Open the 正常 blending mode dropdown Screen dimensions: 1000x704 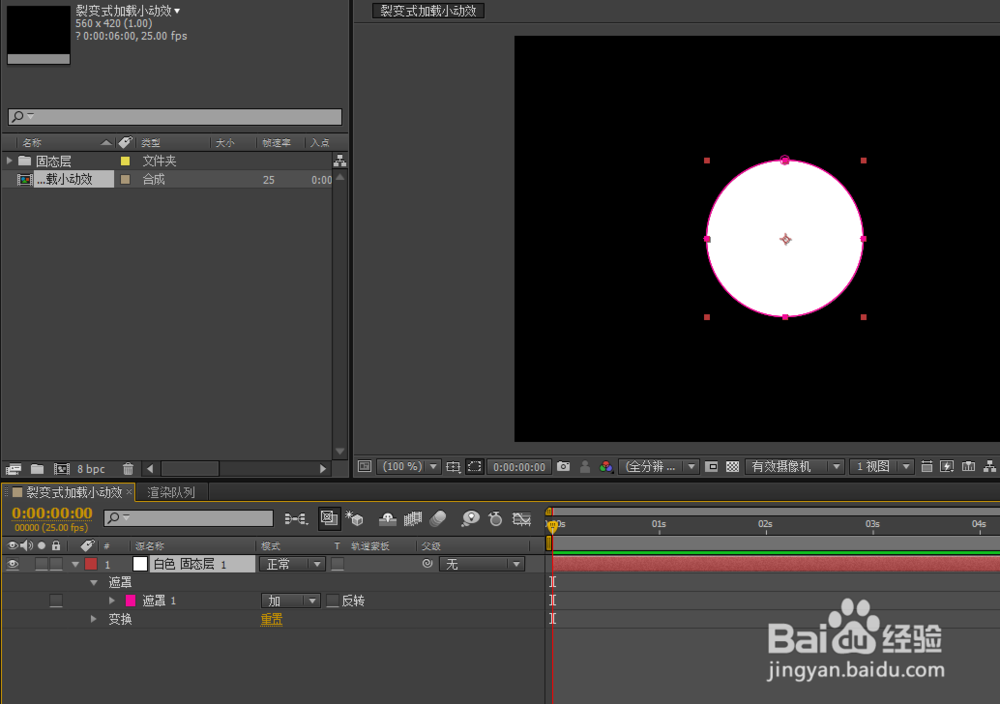pos(293,564)
